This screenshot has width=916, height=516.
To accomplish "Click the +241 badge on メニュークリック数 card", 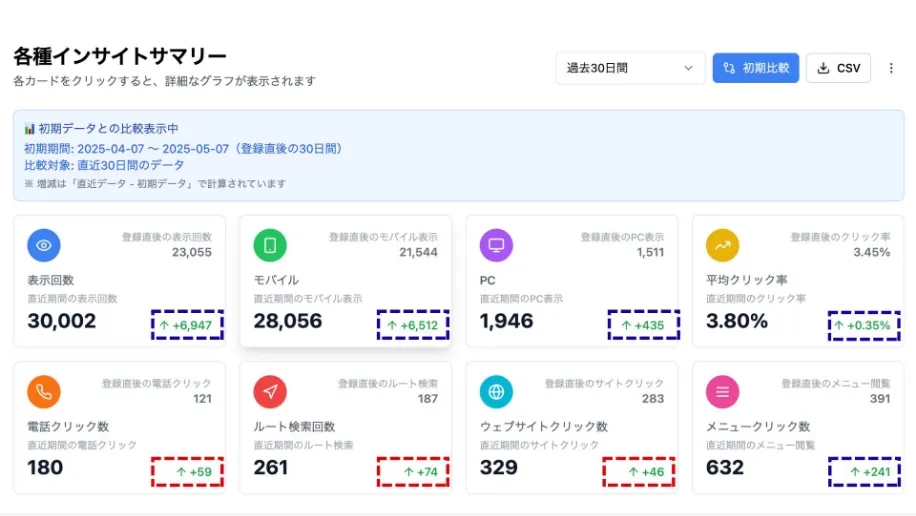I will pyautogui.click(x=864, y=471).
